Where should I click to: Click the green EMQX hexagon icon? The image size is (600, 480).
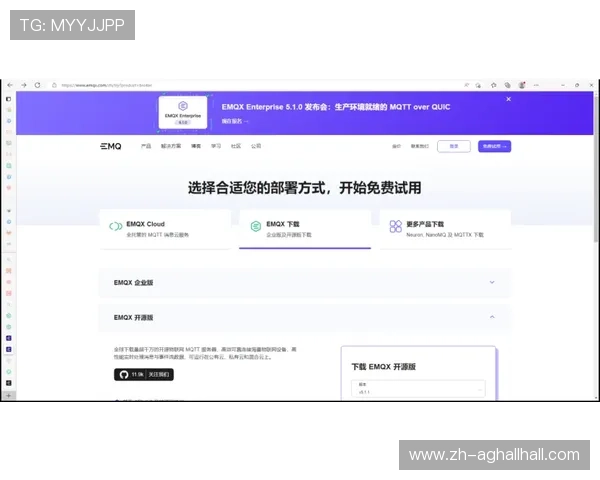tap(256, 226)
